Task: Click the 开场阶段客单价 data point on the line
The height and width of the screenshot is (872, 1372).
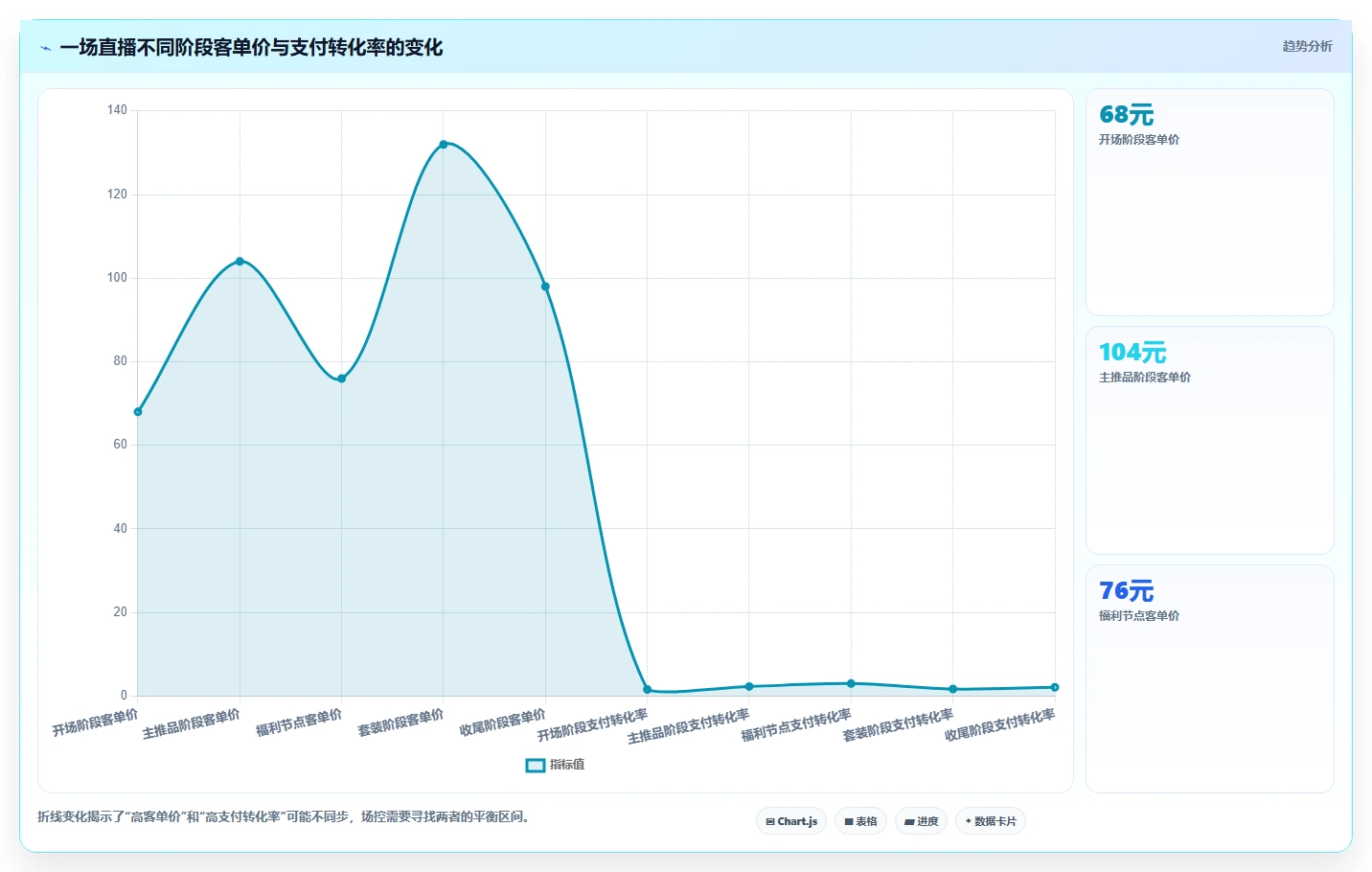Action: (138, 412)
